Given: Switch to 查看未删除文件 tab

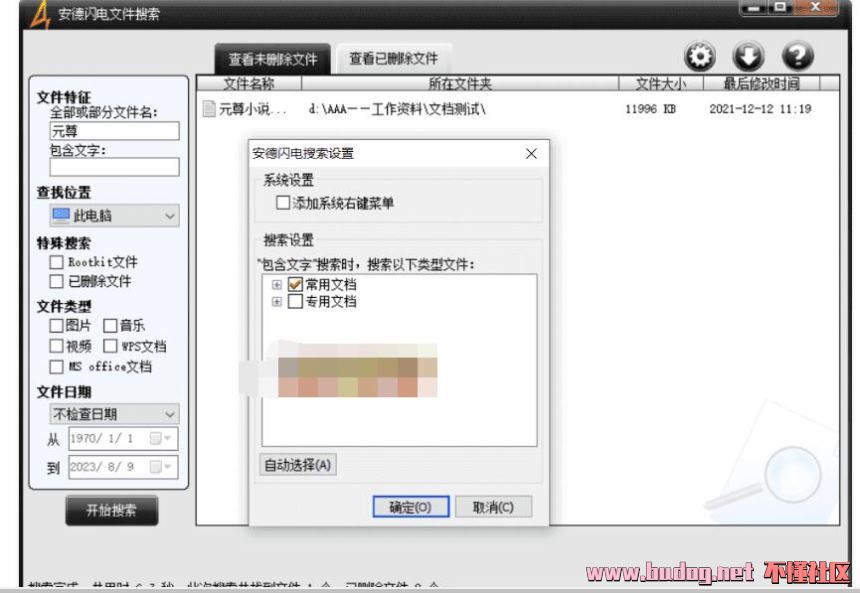Looking at the screenshot, I should [273, 59].
